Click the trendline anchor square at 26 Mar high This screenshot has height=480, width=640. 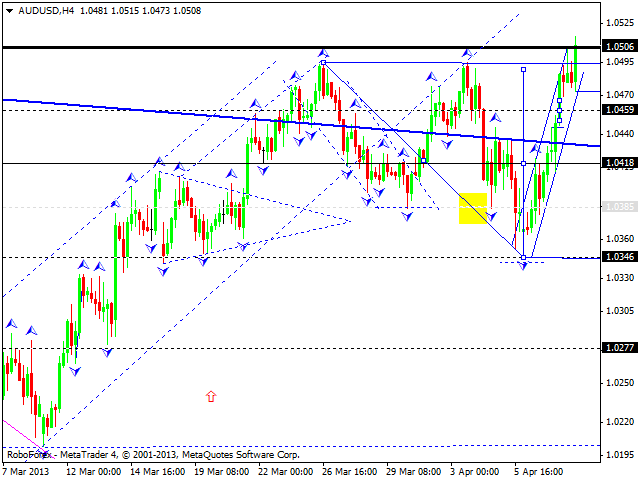pyautogui.click(x=323, y=63)
